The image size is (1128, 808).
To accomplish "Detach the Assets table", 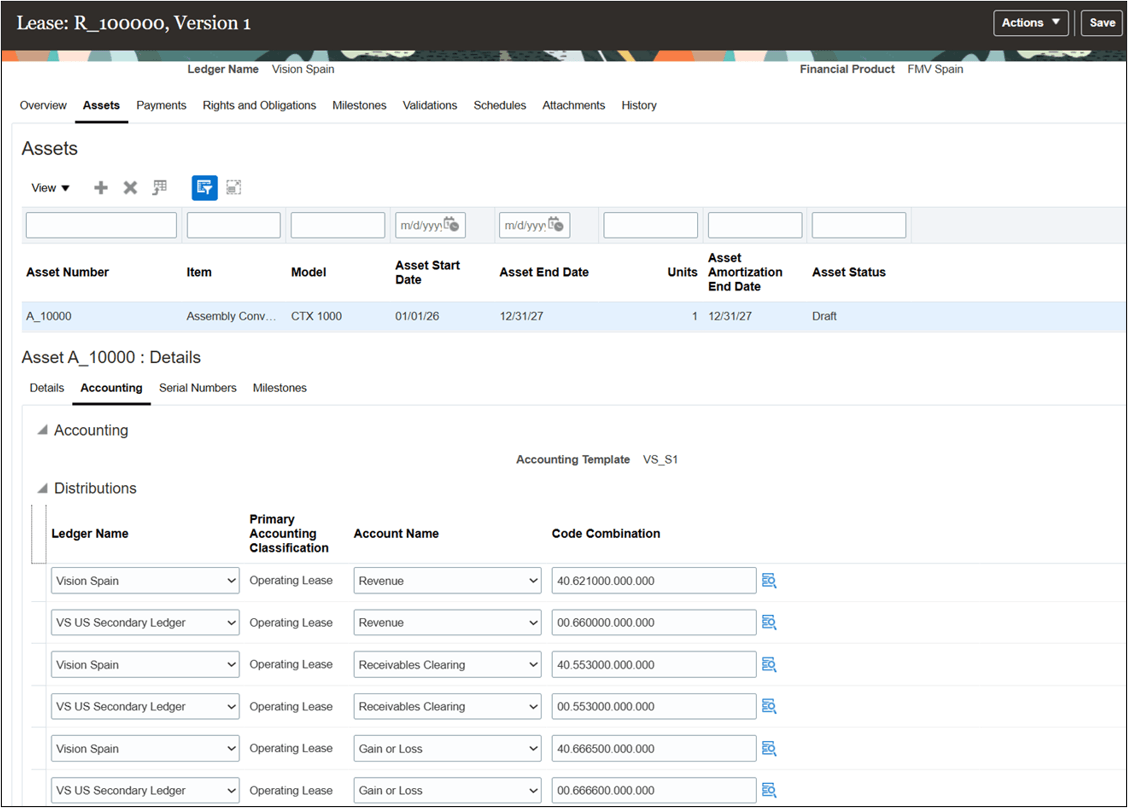I will coord(233,187).
